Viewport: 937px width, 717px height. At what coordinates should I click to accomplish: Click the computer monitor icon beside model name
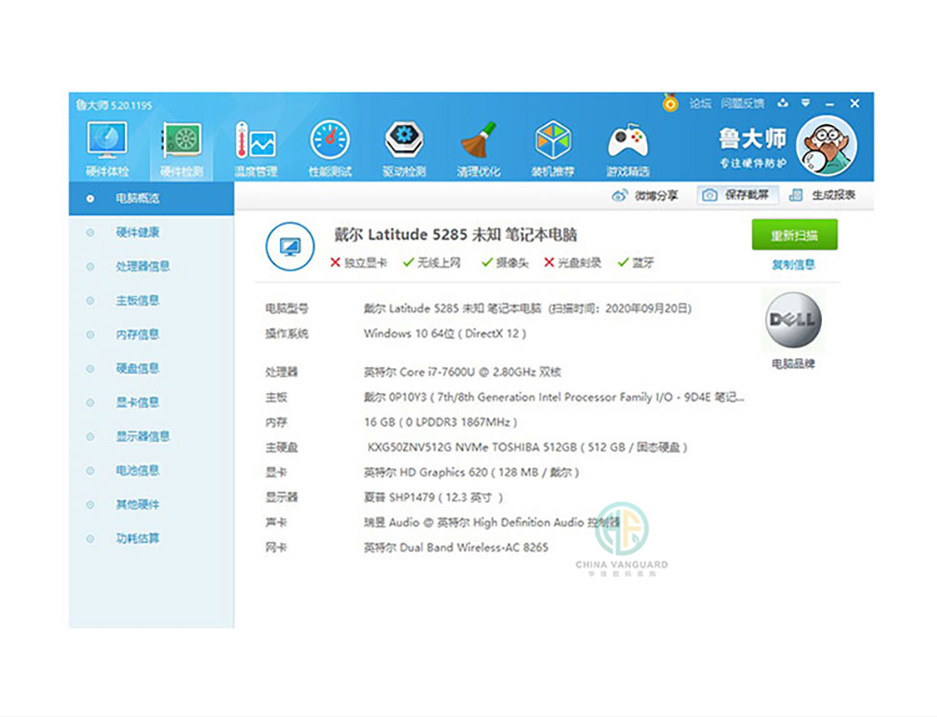(290, 247)
